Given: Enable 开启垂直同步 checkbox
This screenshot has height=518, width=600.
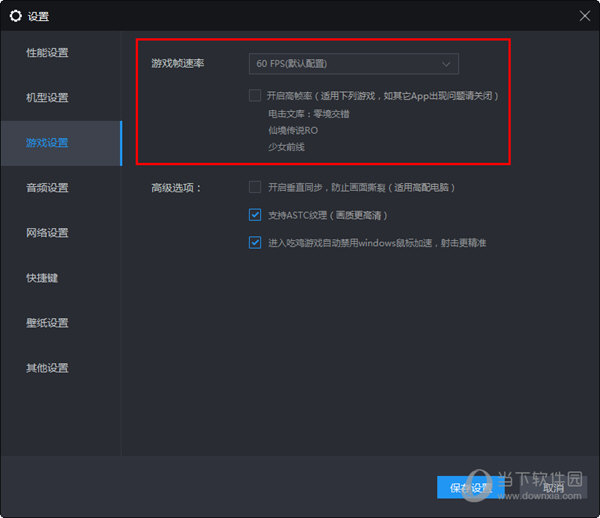Looking at the screenshot, I should click(x=255, y=187).
